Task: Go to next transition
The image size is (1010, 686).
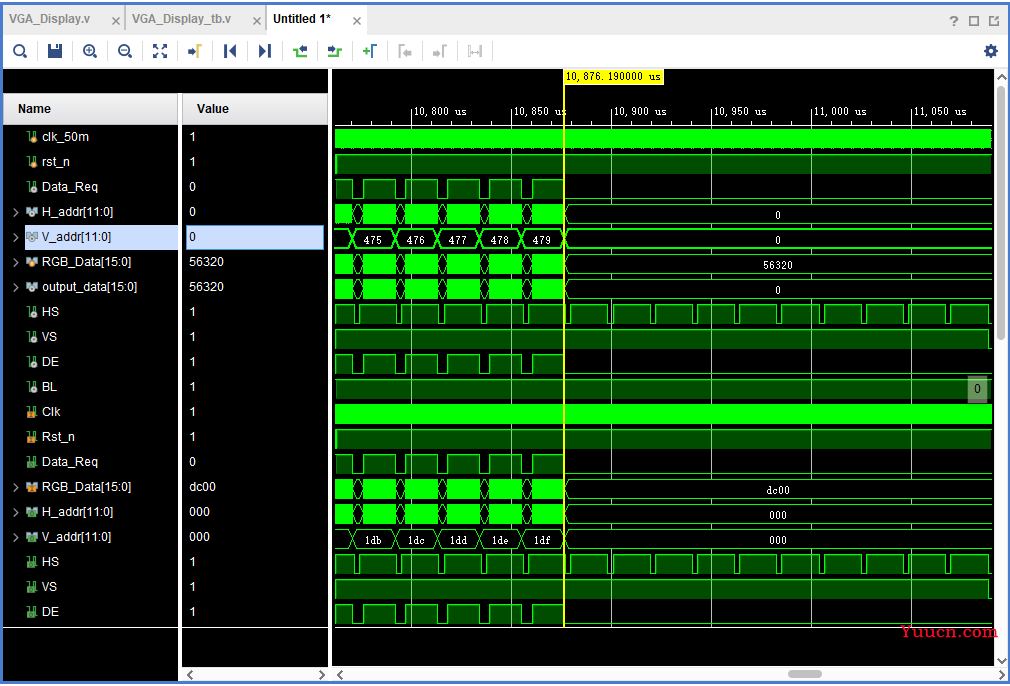Action: click(x=334, y=51)
